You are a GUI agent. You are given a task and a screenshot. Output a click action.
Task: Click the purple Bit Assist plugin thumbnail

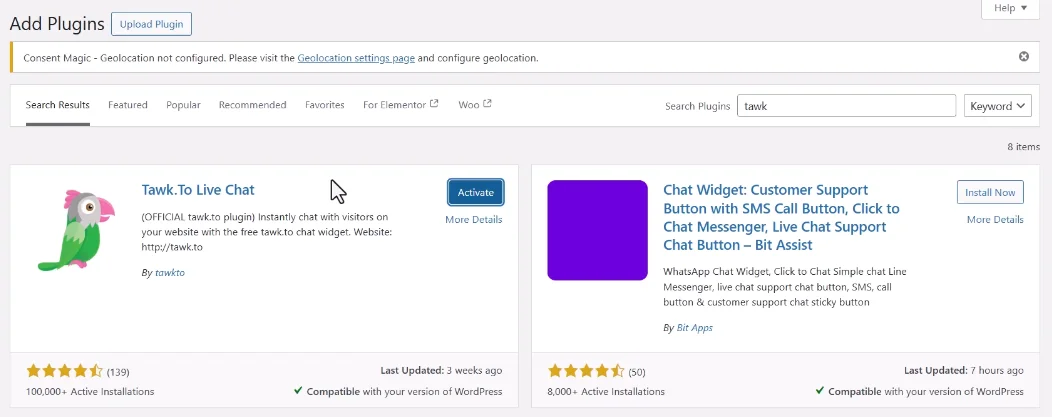[x=597, y=230]
